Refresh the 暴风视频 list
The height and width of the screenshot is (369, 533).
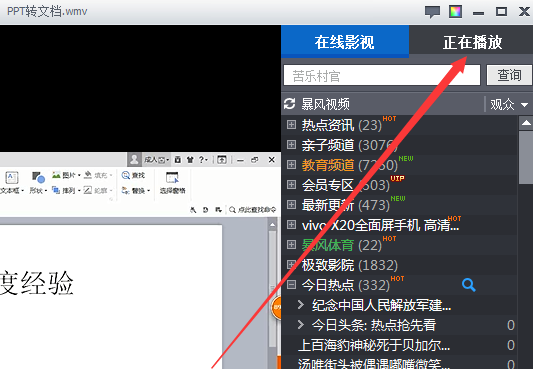pyautogui.click(x=290, y=104)
